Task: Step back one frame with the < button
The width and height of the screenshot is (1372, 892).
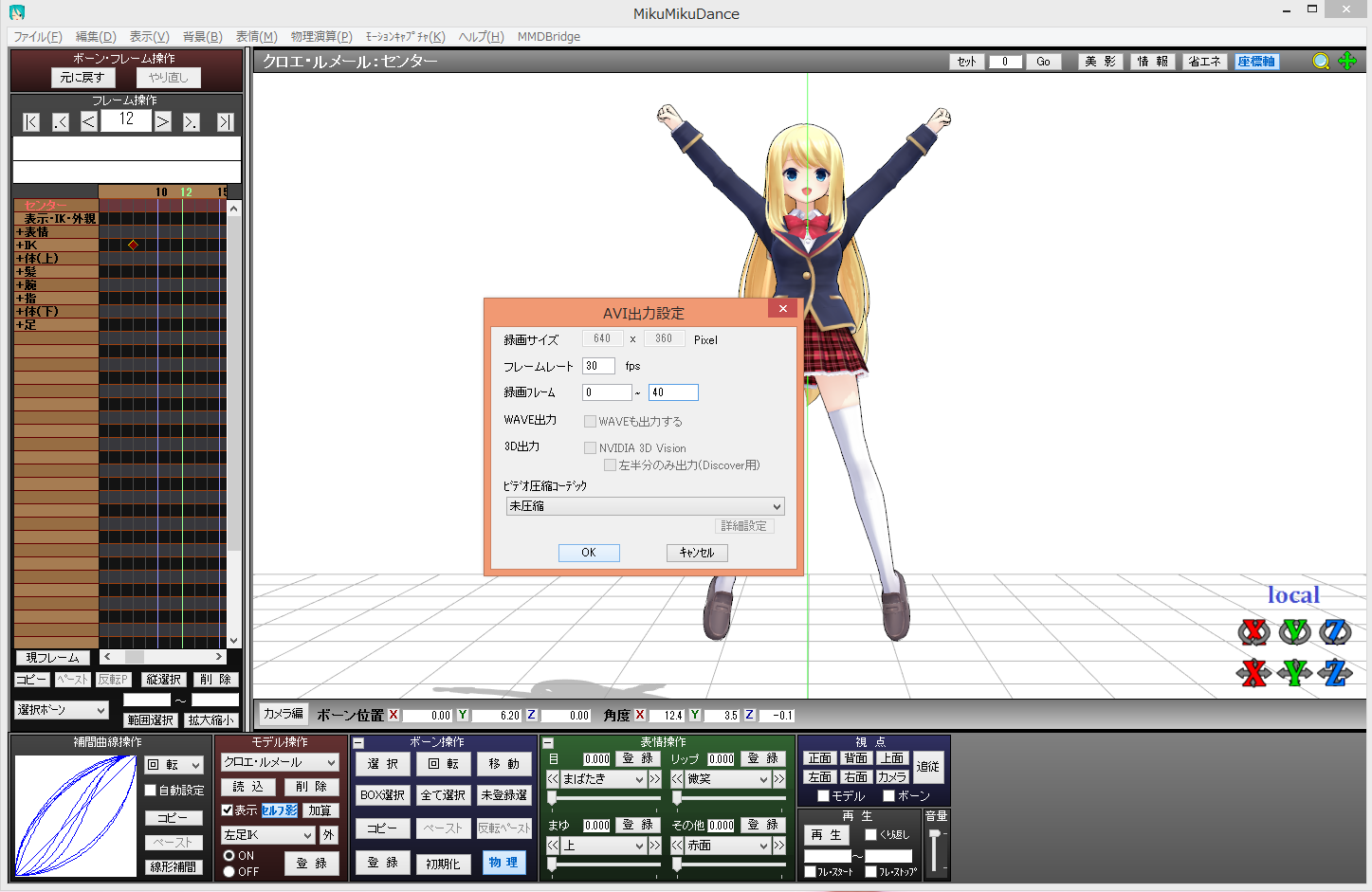Action: tap(88, 121)
